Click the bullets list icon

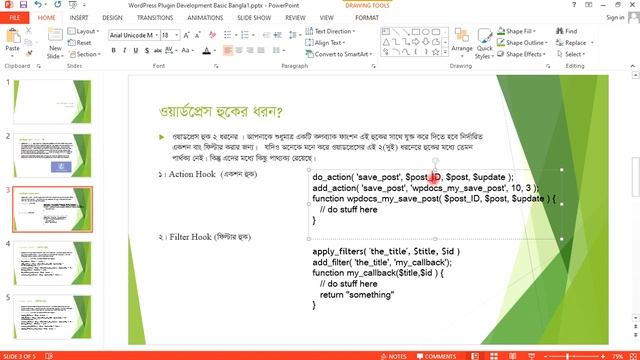tap(228, 35)
